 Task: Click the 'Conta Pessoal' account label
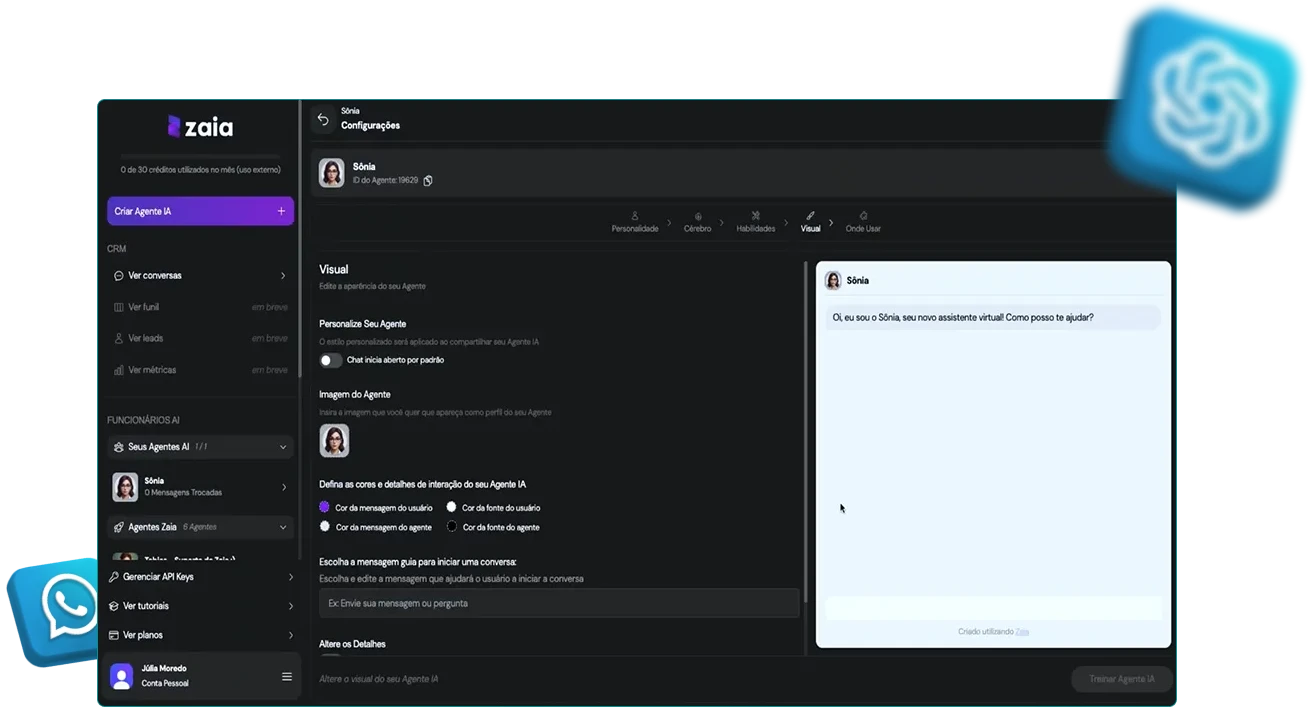coord(165,684)
